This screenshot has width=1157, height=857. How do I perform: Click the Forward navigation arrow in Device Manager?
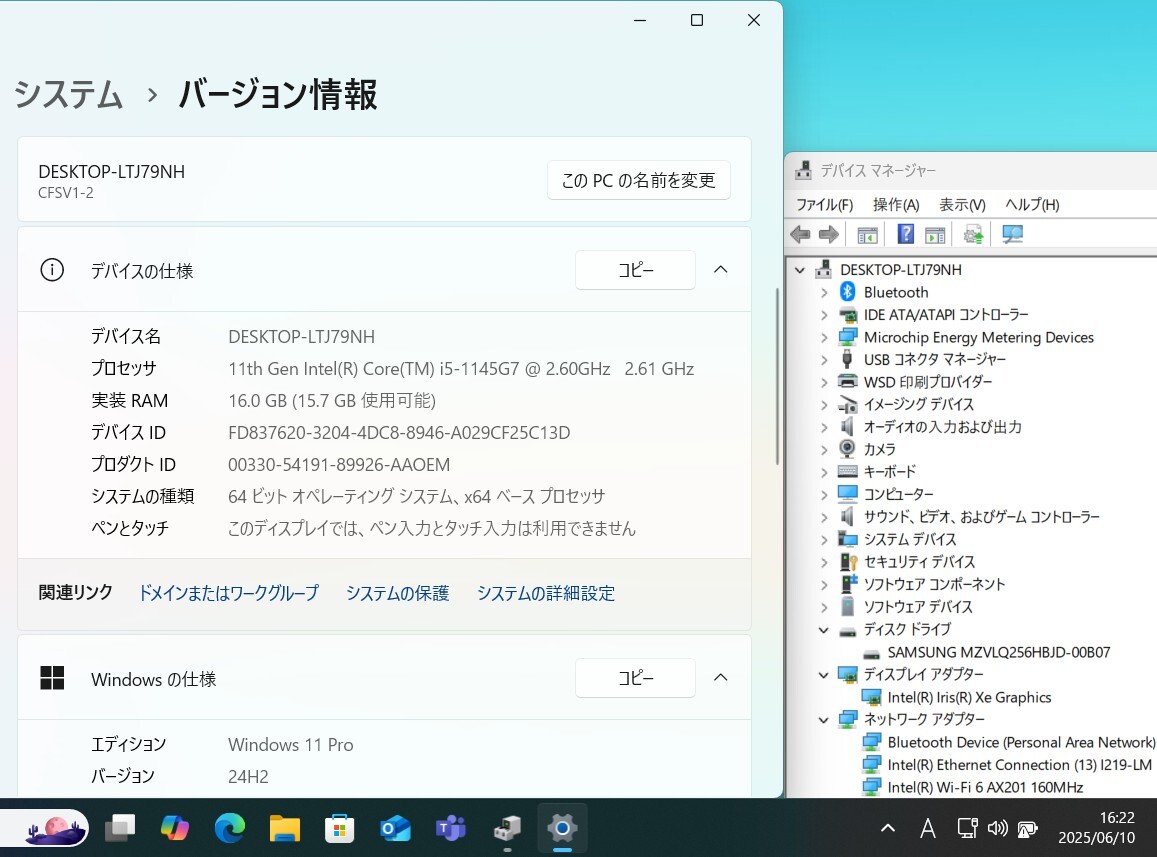click(829, 233)
